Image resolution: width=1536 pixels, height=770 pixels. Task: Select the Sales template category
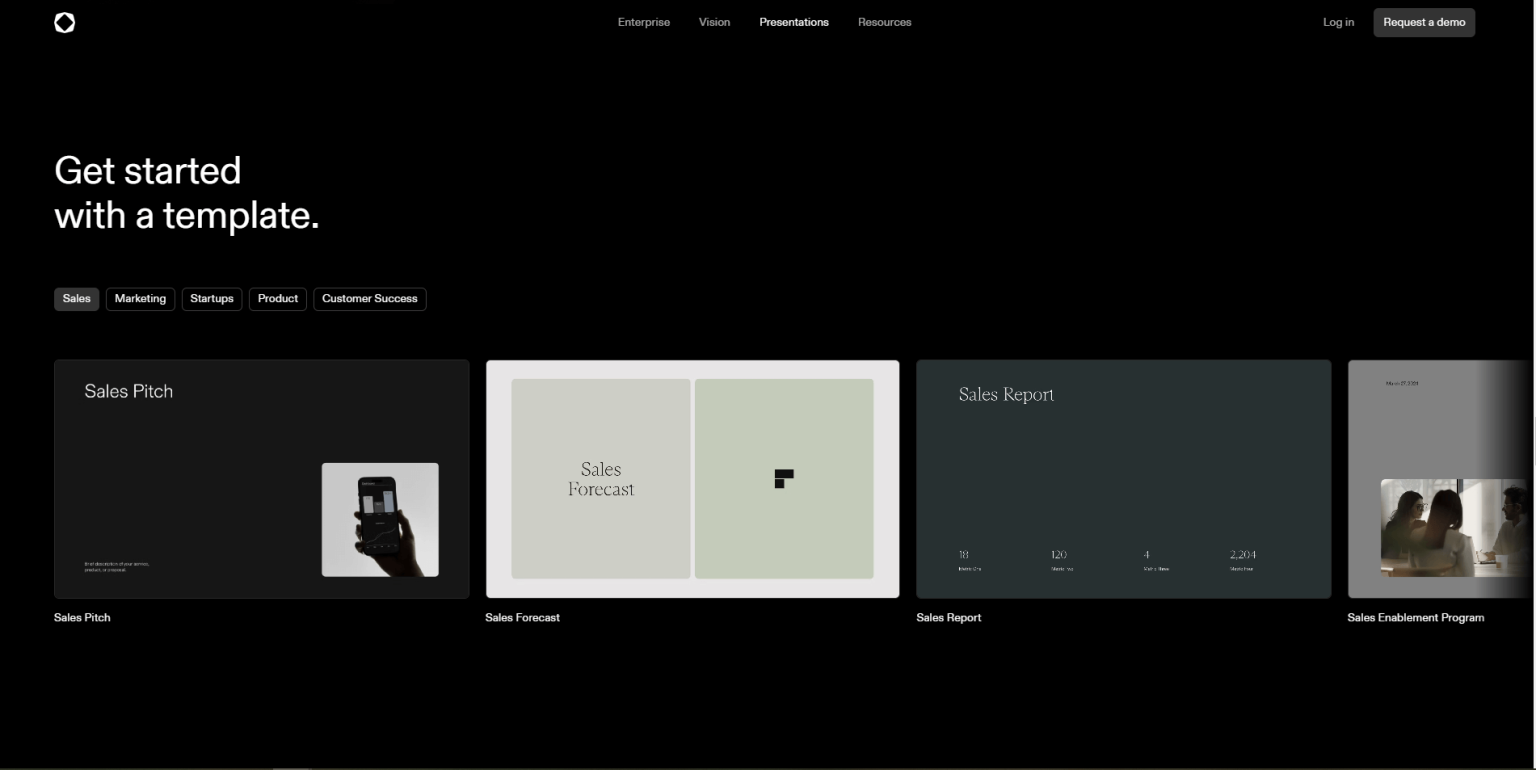77,299
